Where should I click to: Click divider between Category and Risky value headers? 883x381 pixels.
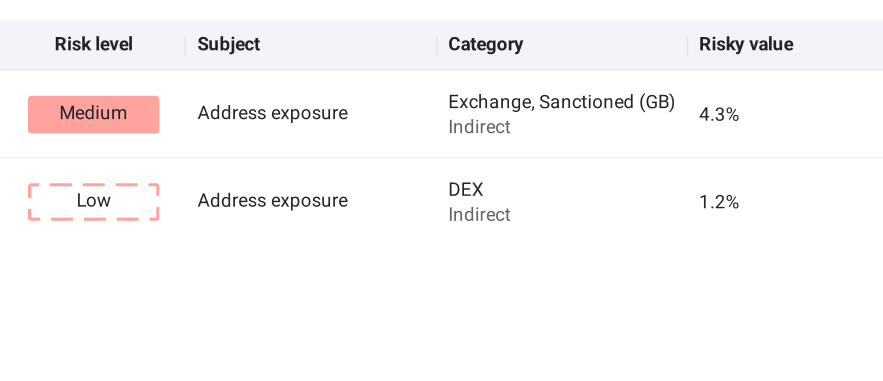pyautogui.click(x=688, y=46)
